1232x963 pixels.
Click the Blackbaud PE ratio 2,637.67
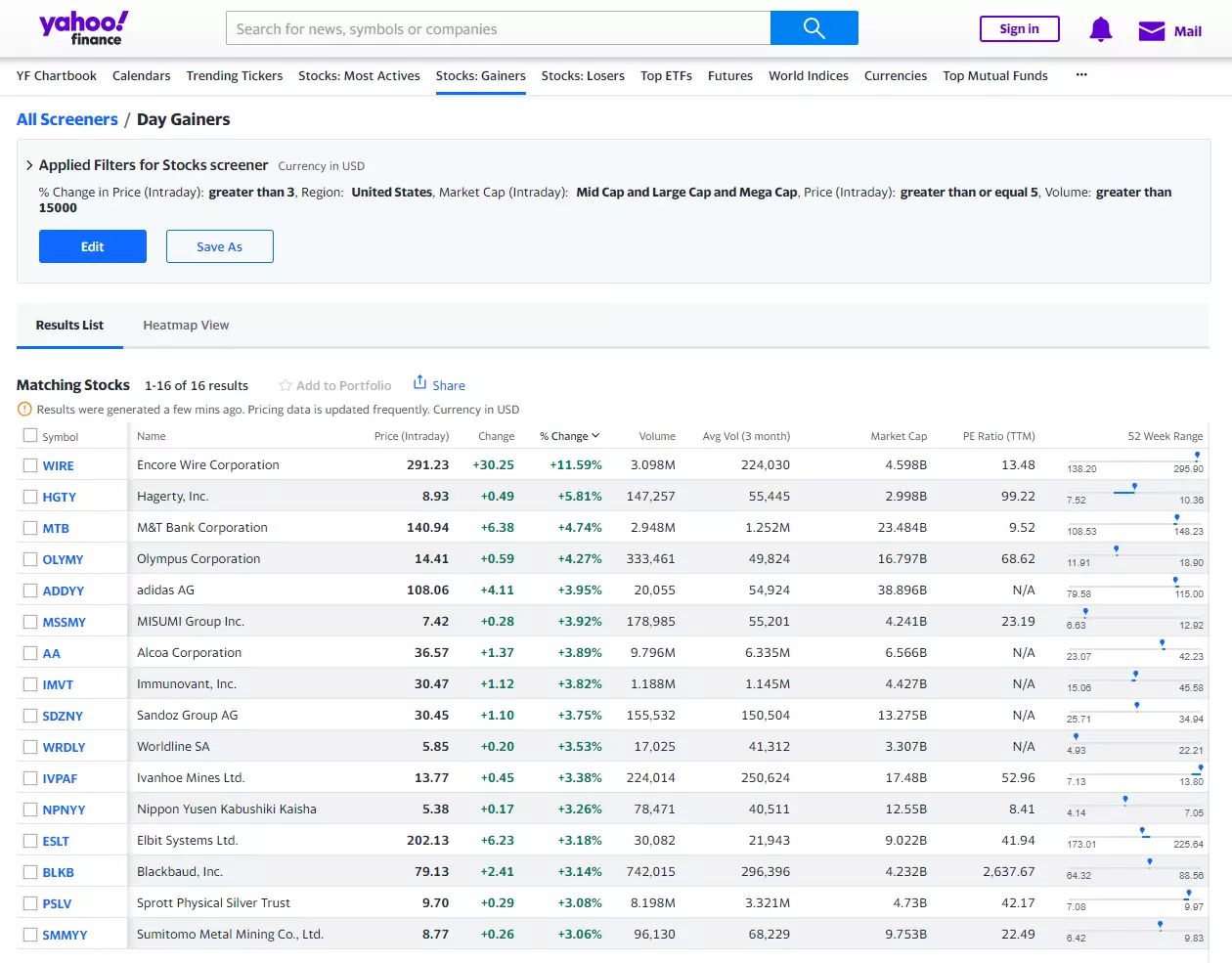click(1009, 871)
